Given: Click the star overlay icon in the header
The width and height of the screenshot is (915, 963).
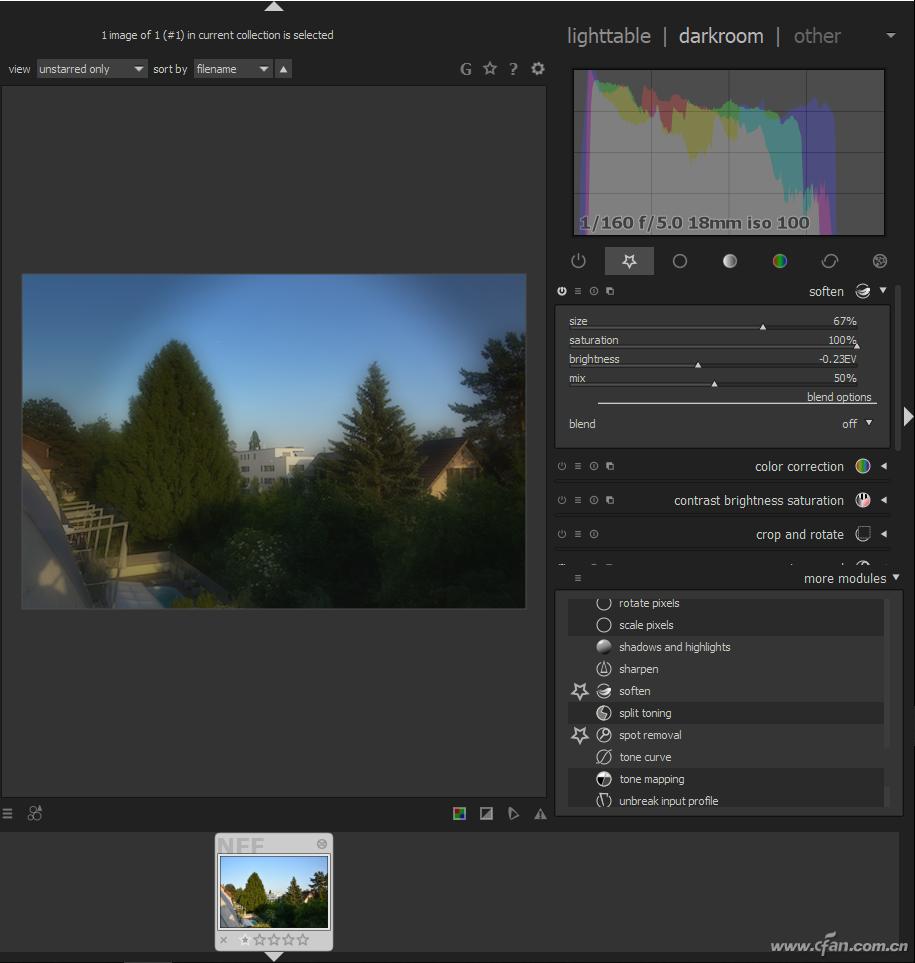Looking at the screenshot, I should click(489, 68).
